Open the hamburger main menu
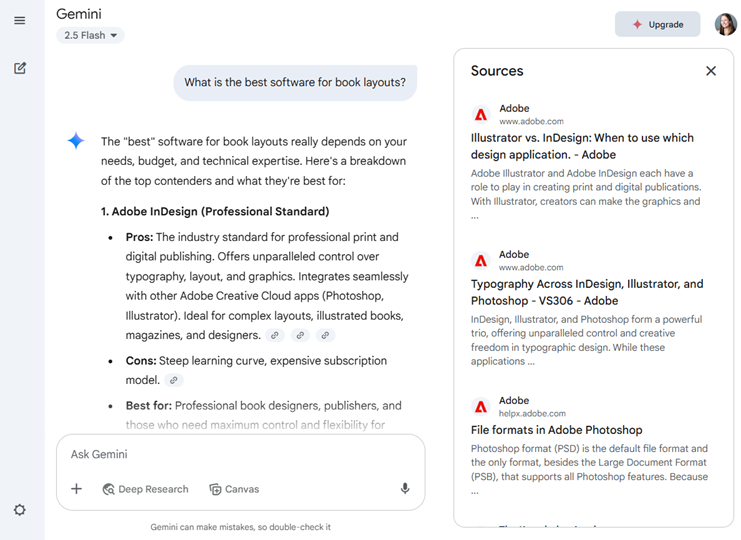Image resolution: width=741 pixels, height=540 pixels. point(19,20)
